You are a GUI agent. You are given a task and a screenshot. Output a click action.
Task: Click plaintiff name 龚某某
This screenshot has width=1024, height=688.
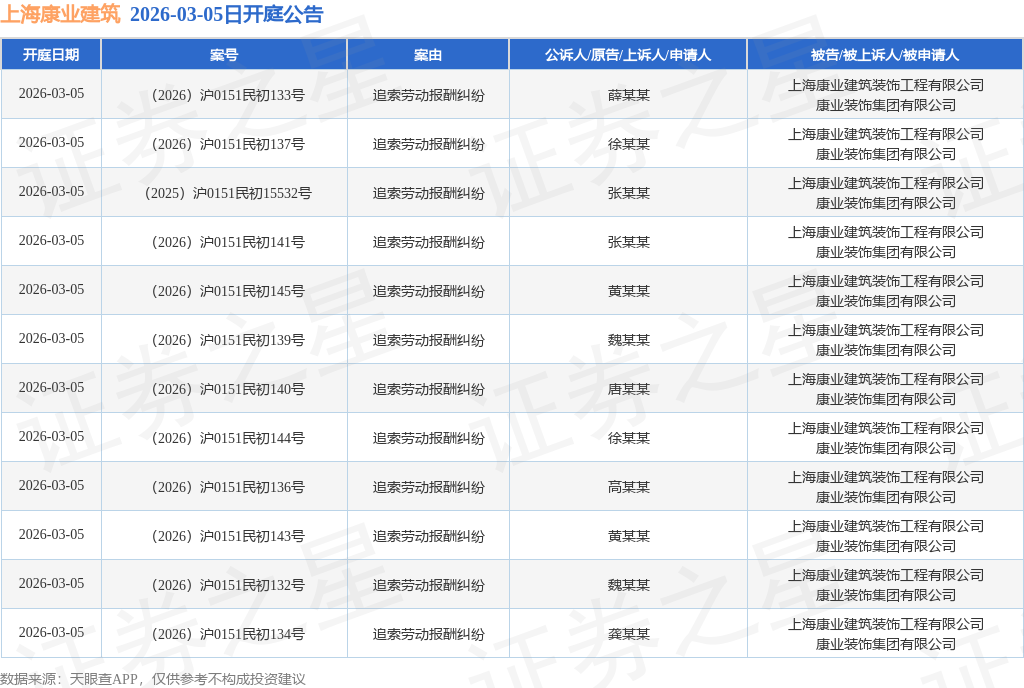[x=628, y=634]
